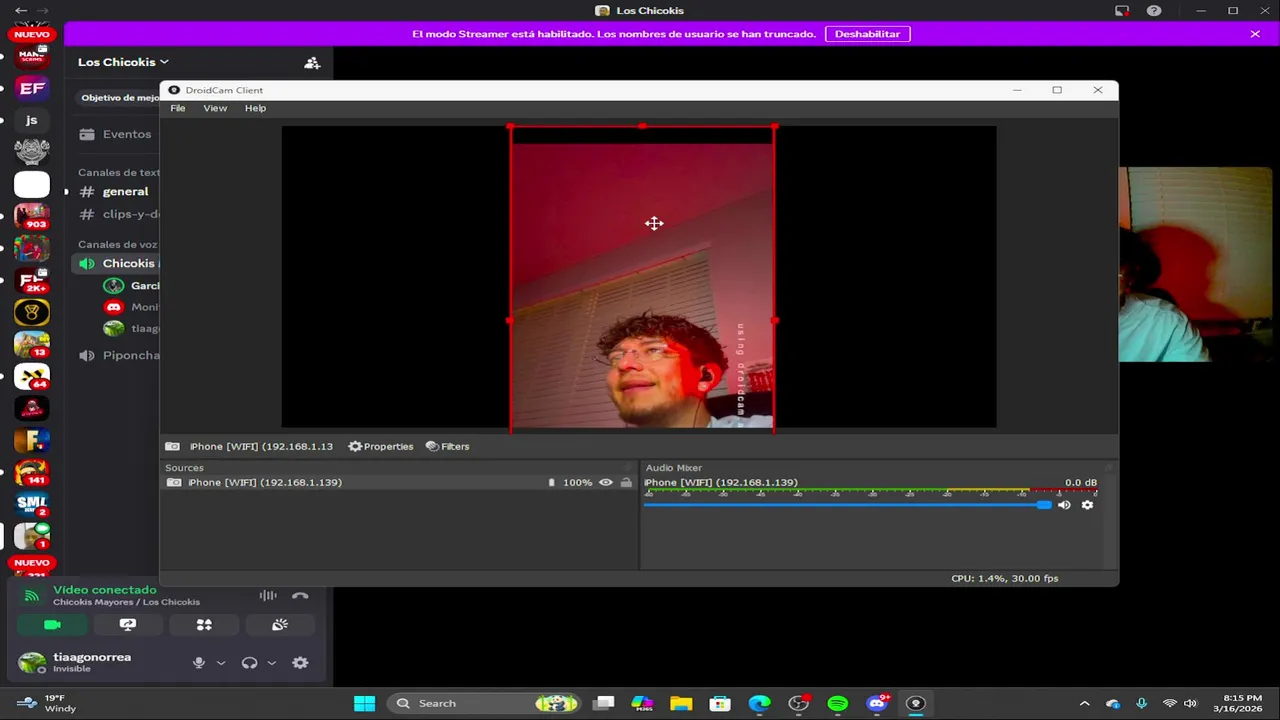Open Microsoft Edge from the taskbar
Viewport: 1280px width, 720px height.
[x=760, y=703]
